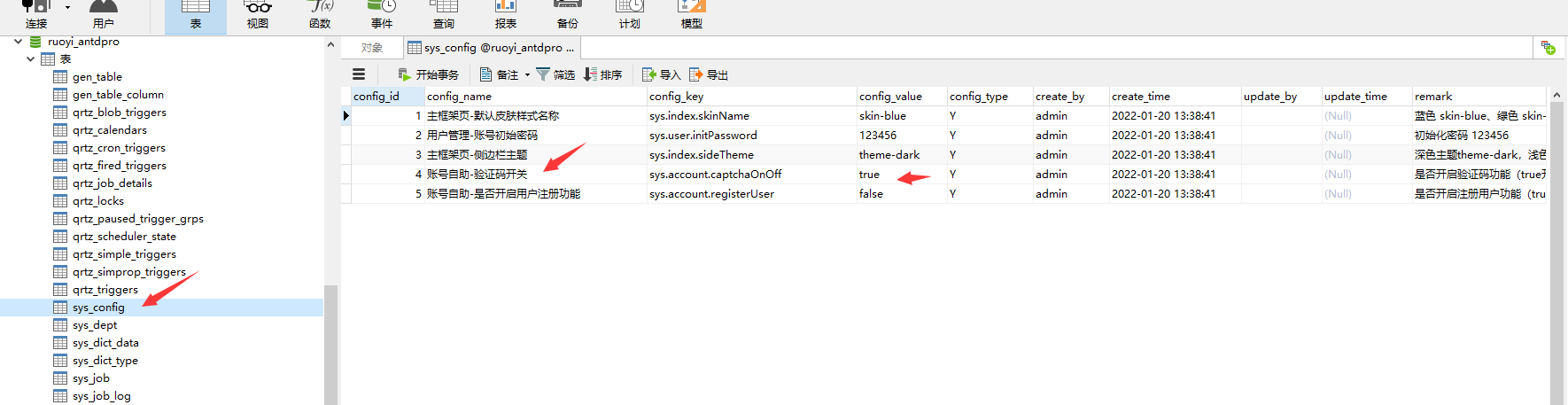Collapse the 表 tables tree node
The image size is (1568, 405).
pos(30,59)
